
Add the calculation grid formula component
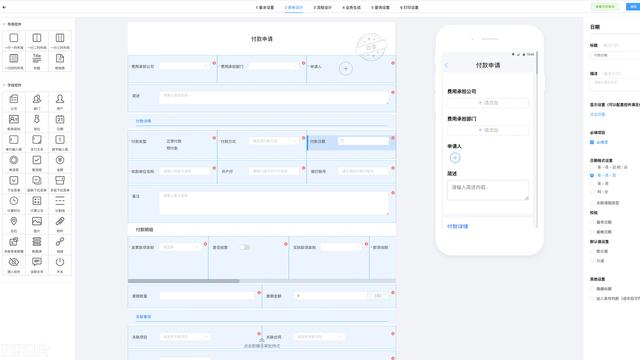37,204
